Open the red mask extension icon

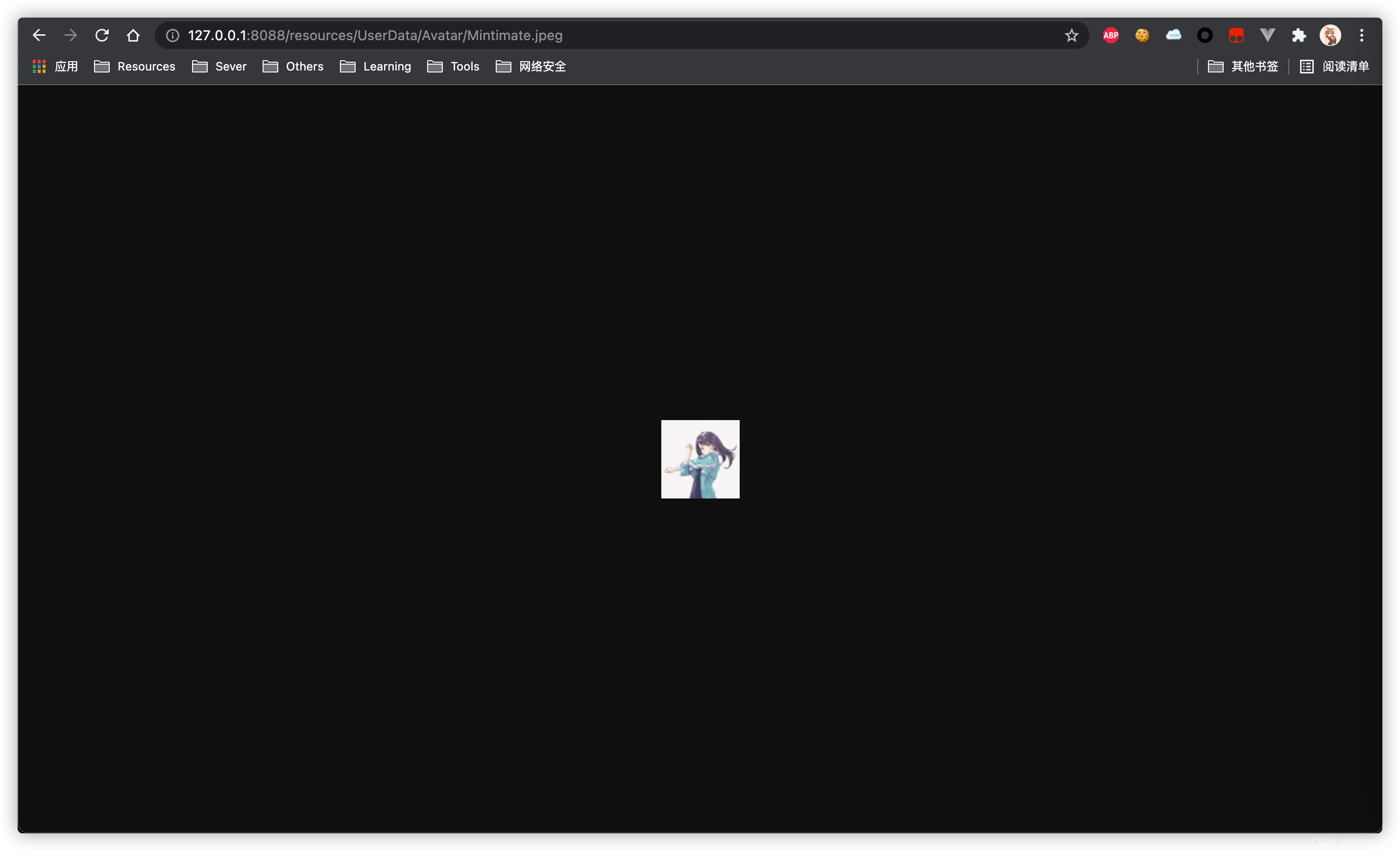(1236, 35)
